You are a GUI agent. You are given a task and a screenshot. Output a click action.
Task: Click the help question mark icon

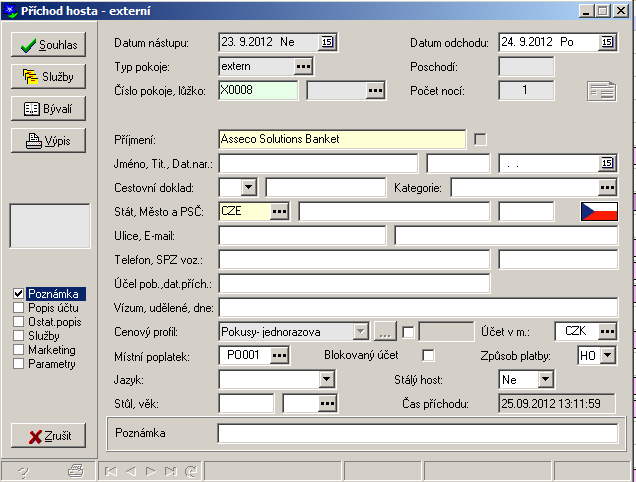pyautogui.click(x=24, y=471)
